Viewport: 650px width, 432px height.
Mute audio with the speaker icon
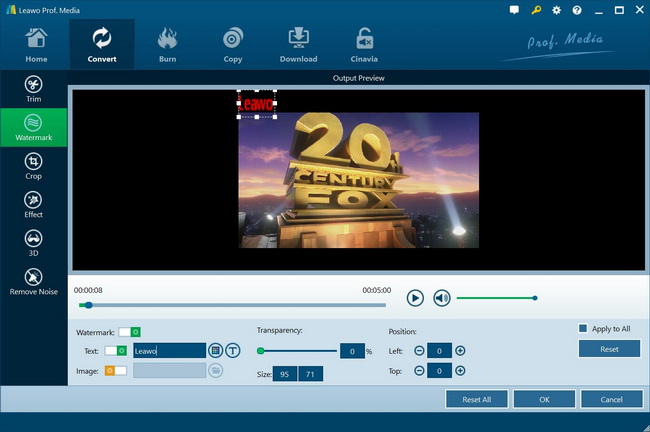[x=442, y=298]
